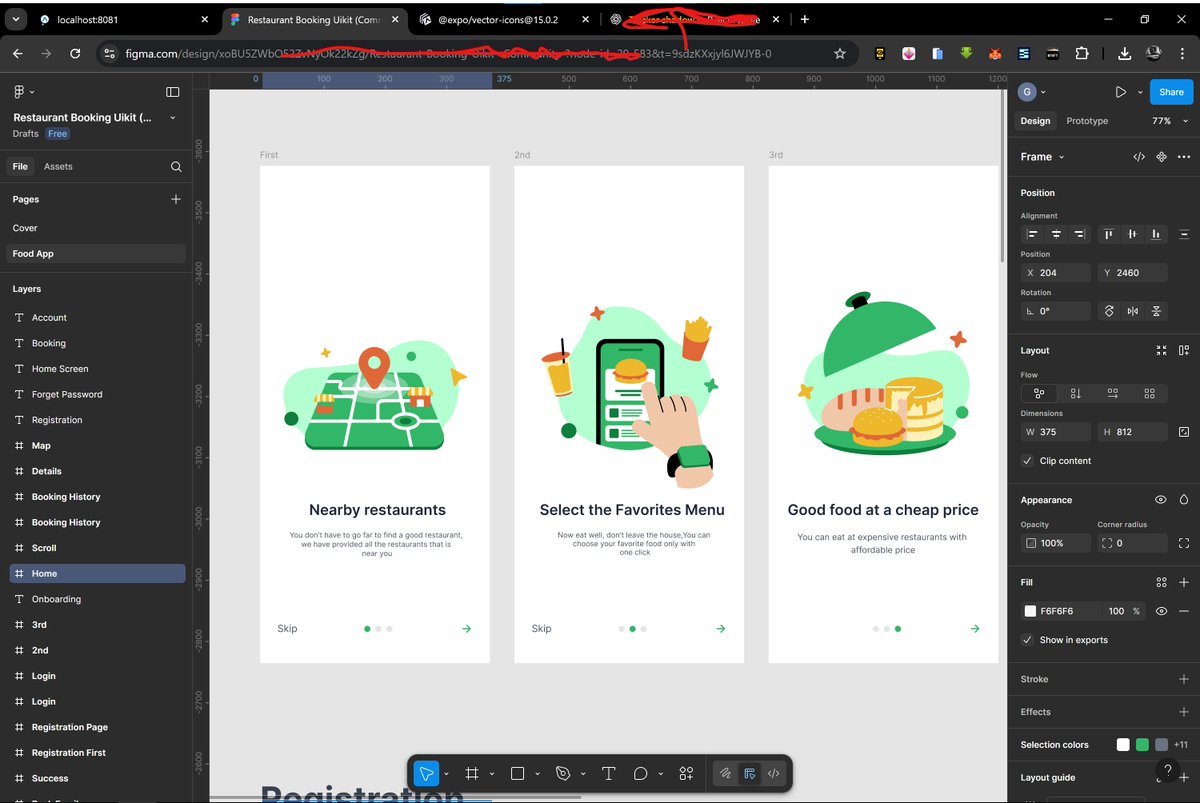This screenshot has width=1200, height=803.
Task: Align horizontal centers in the Position panel
Action: [1057, 234]
